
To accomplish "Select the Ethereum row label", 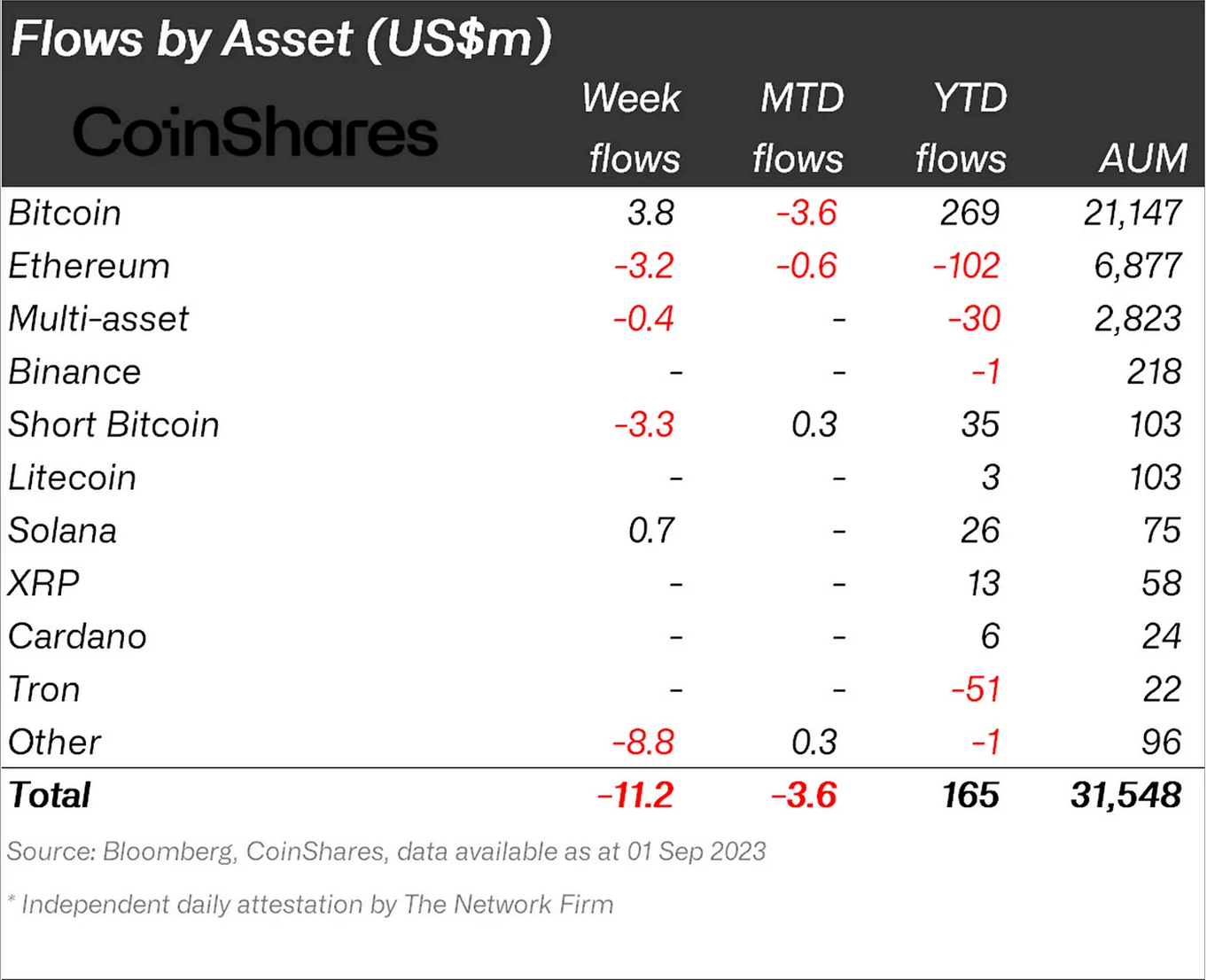I will pyautogui.click(x=89, y=267).
